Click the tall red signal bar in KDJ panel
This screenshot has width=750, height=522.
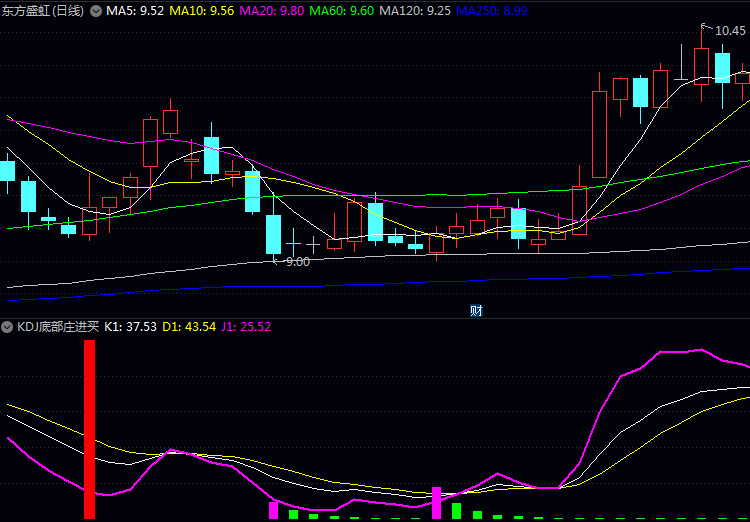point(89,429)
